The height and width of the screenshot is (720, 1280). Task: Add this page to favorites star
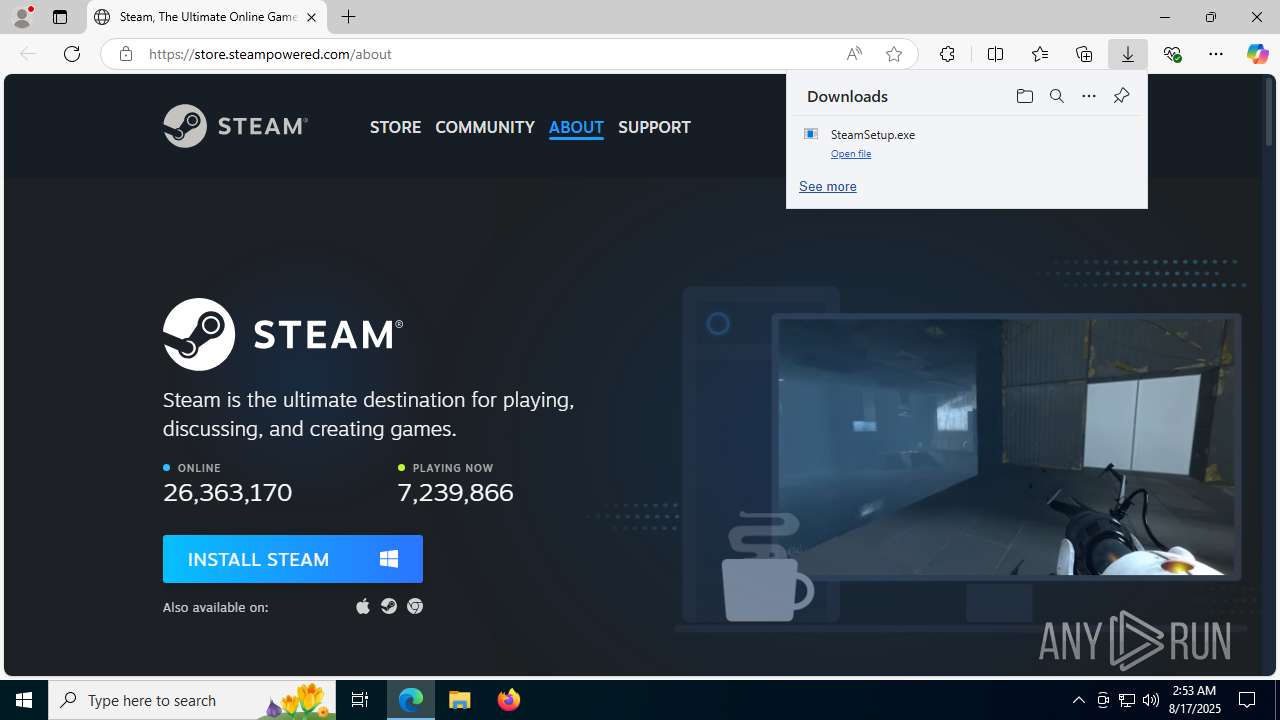[x=894, y=54]
